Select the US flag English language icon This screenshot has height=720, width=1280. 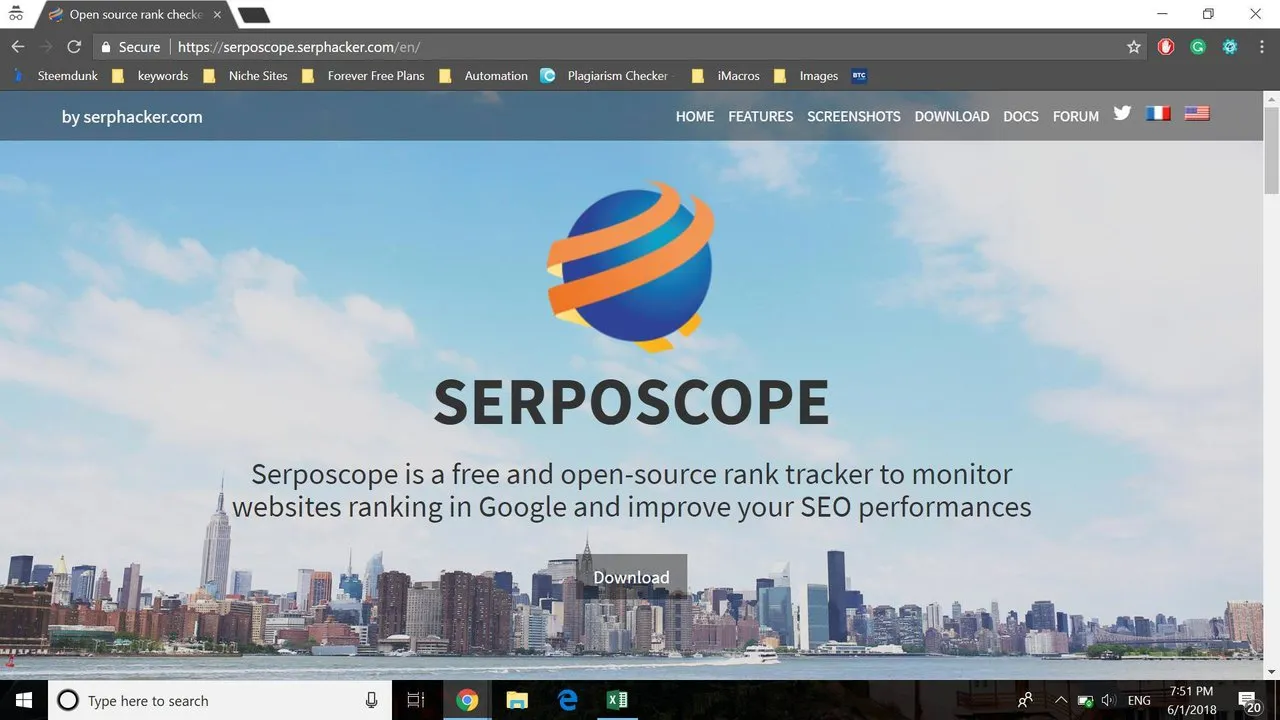click(1197, 114)
